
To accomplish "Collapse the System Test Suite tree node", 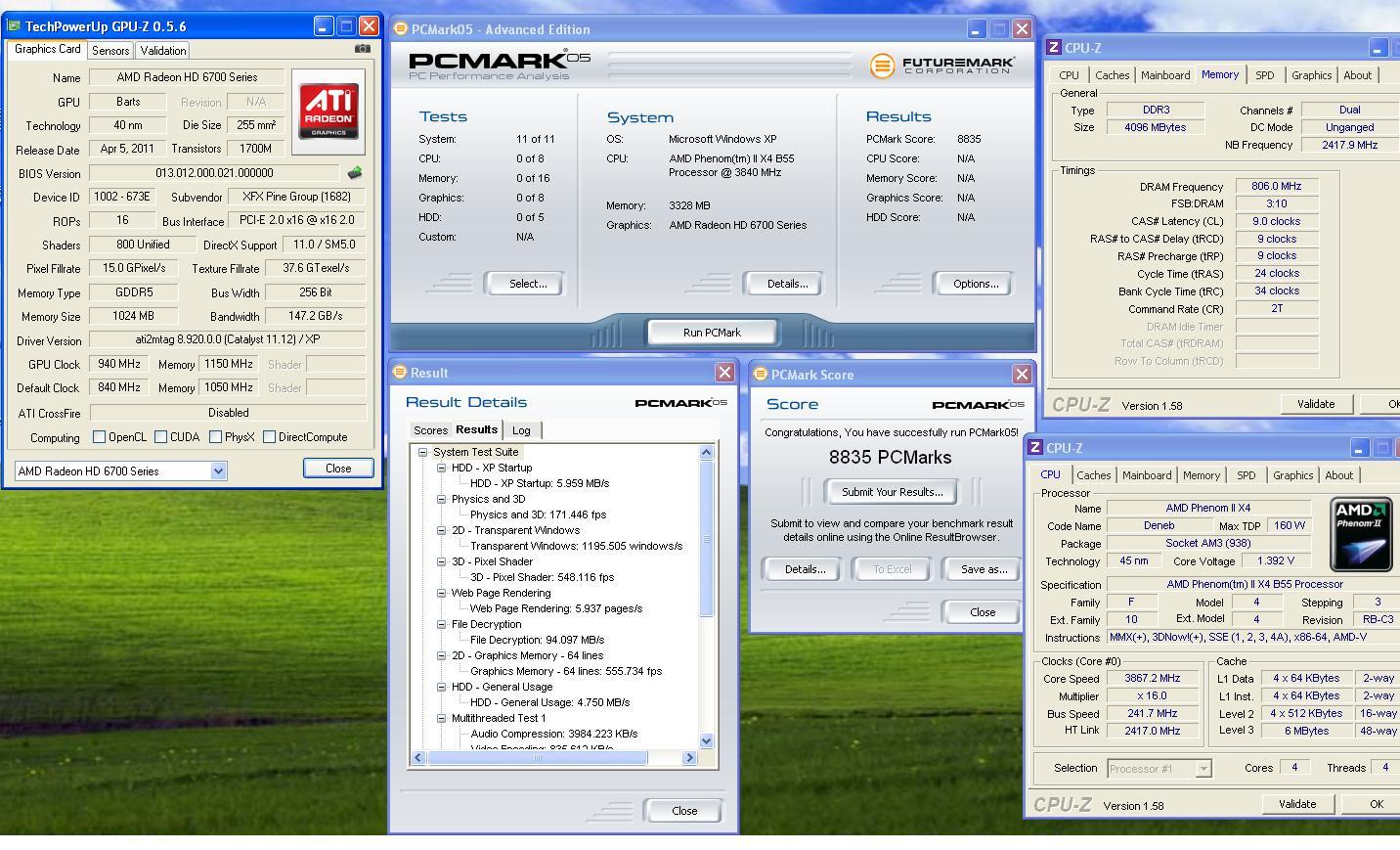I will [423, 452].
